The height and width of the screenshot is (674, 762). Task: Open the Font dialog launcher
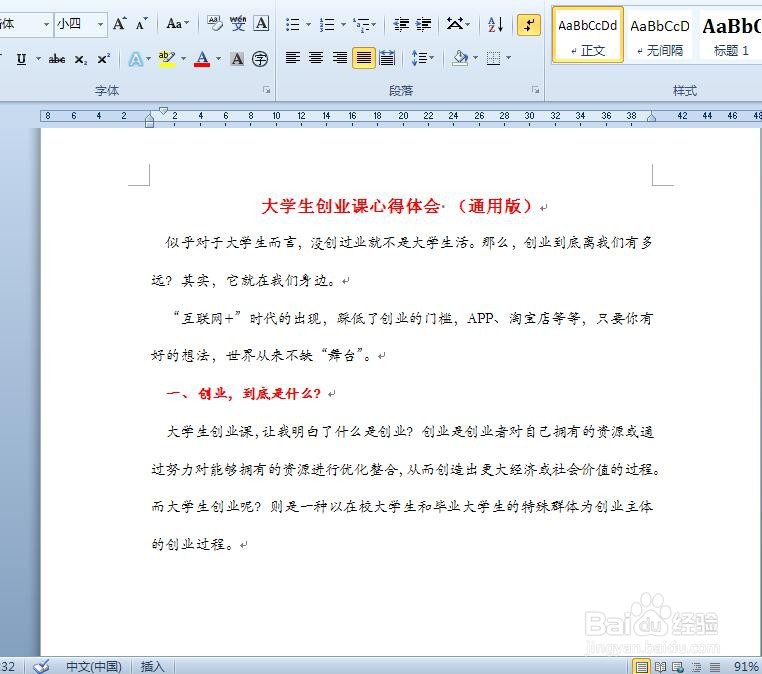coord(266,90)
